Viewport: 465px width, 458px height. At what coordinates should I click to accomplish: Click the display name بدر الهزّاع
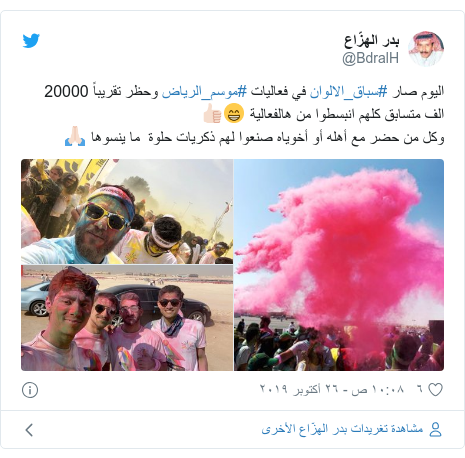[372, 41]
